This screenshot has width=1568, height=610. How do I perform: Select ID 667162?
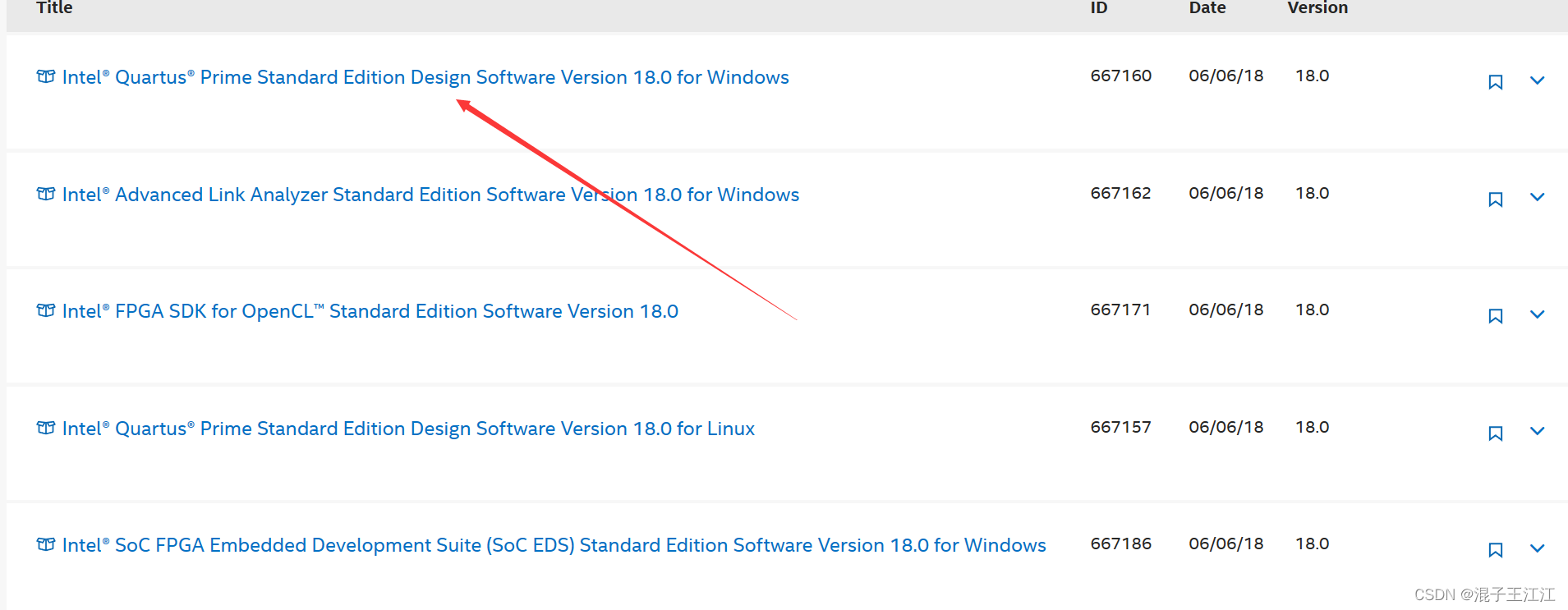(x=1121, y=193)
